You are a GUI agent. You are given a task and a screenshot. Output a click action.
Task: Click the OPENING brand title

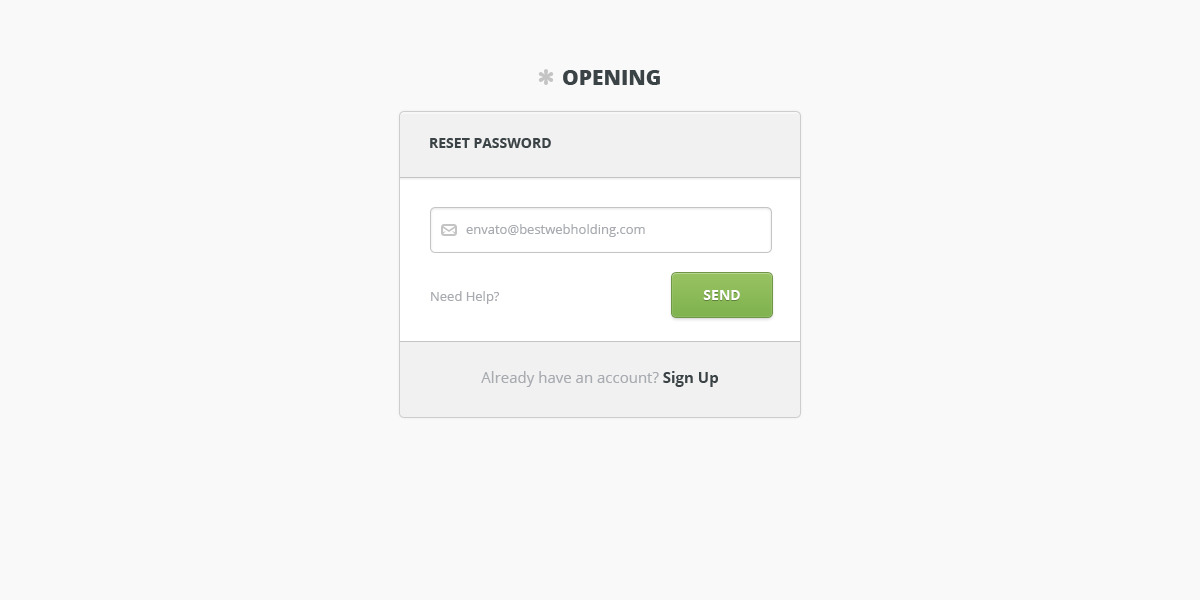(611, 77)
